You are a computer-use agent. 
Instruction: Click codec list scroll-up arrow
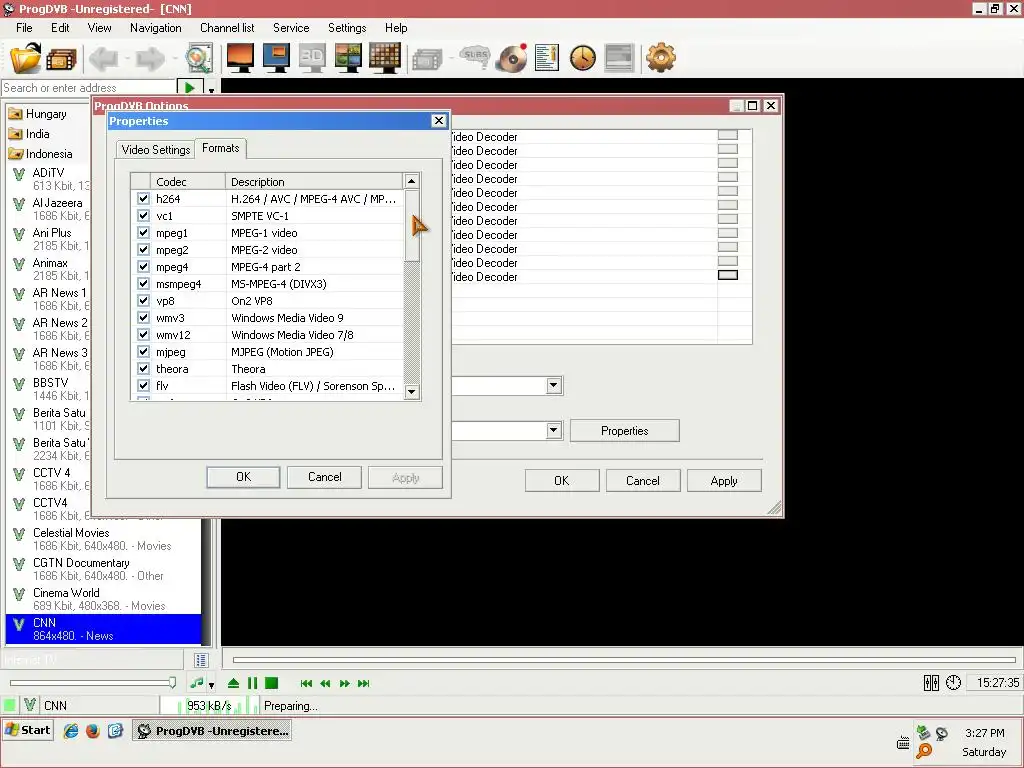411,181
